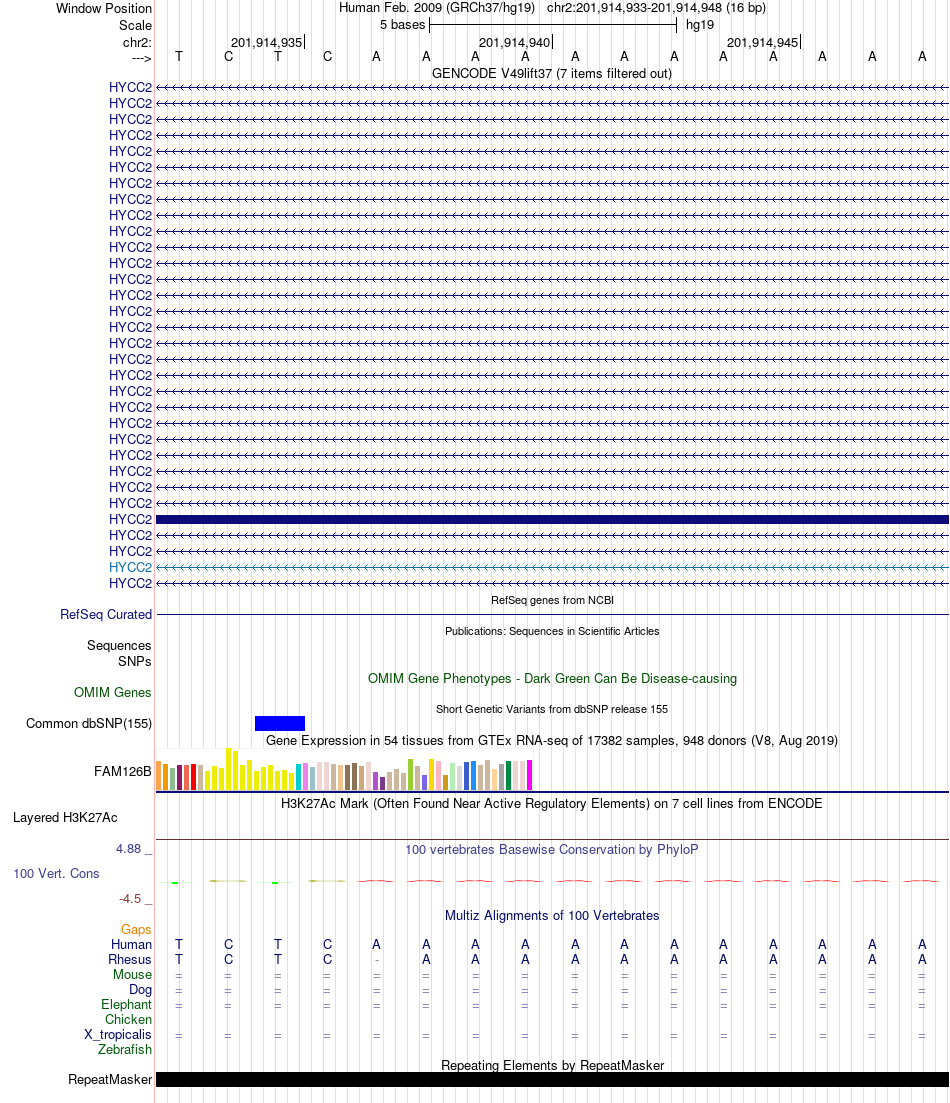This screenshot has height=1103, width=950.
Task: Click the chr2:201,914,933-201,914,948 position text
Action: coord(657,8)
